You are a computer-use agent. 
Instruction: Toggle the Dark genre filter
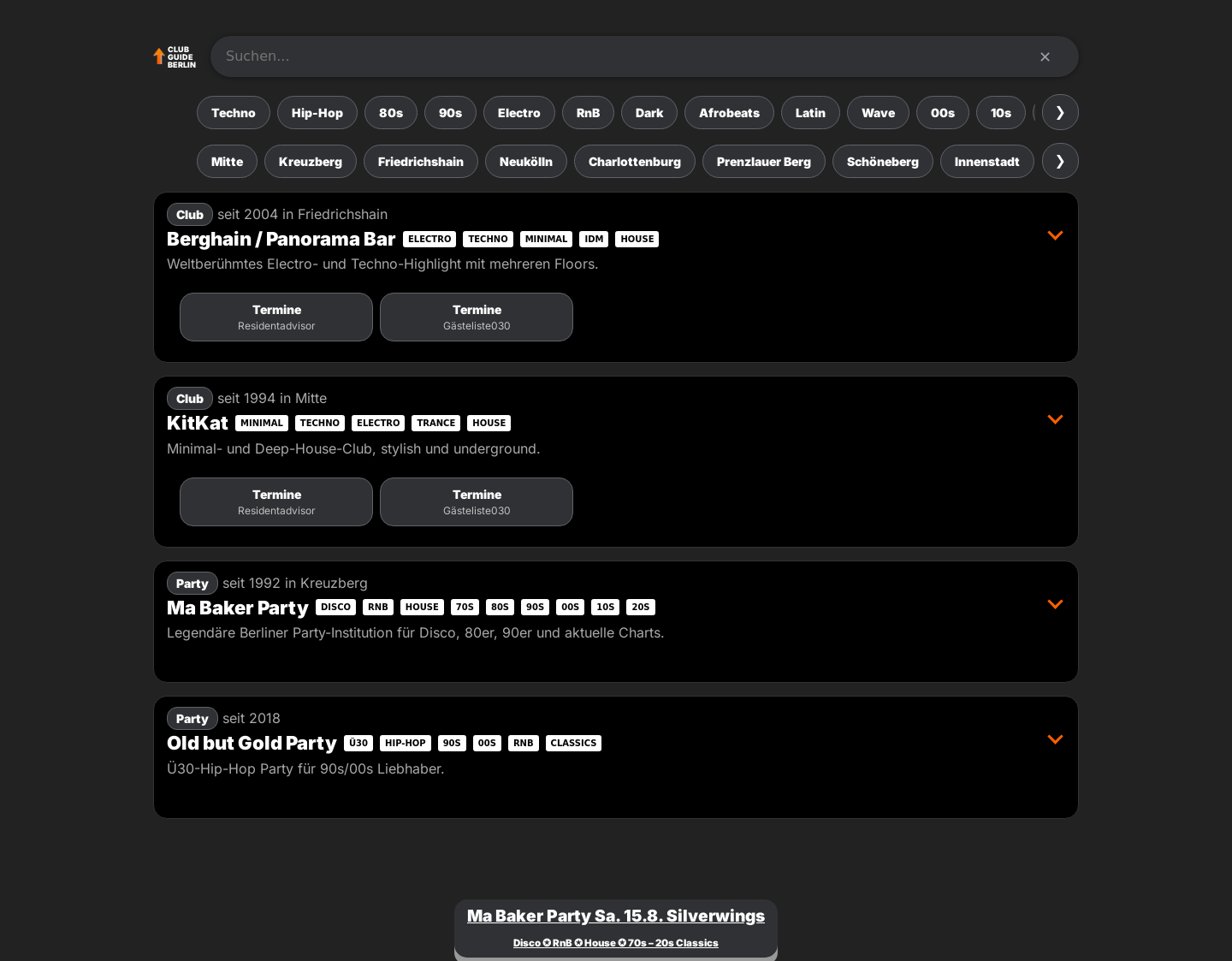pos(649,113)
